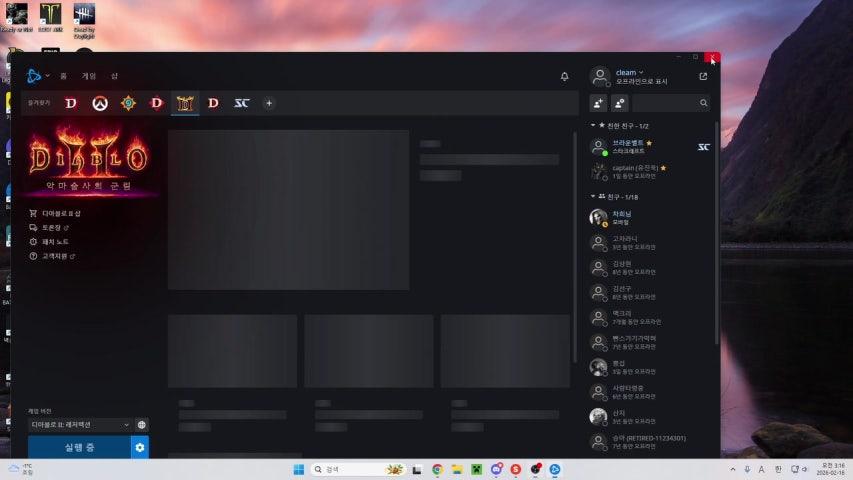Select the Hearthstone icon in favorites bar

click(x=128, y=103)
